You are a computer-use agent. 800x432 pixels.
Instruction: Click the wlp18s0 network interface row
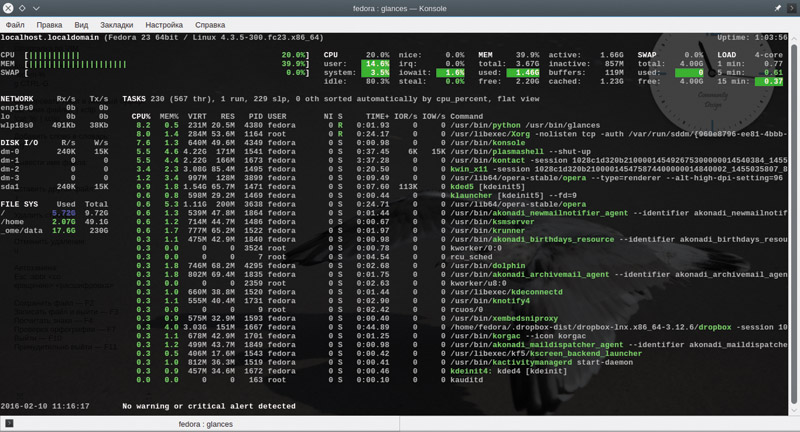[x=54, y=125]
